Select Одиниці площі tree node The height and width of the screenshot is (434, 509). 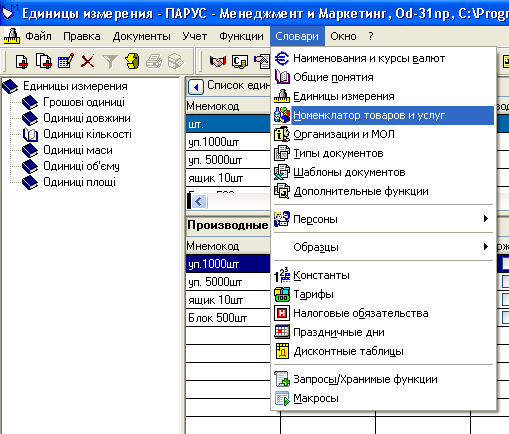tap(79, 182)
